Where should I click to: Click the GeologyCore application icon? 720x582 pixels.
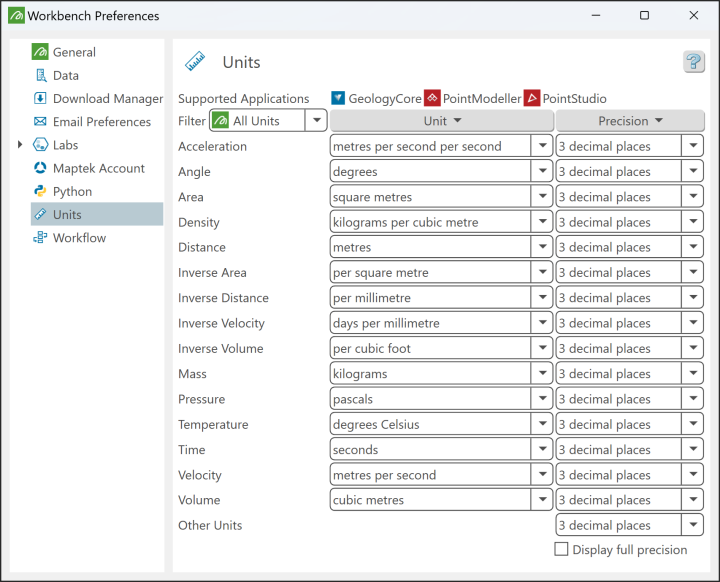point(338,98)
